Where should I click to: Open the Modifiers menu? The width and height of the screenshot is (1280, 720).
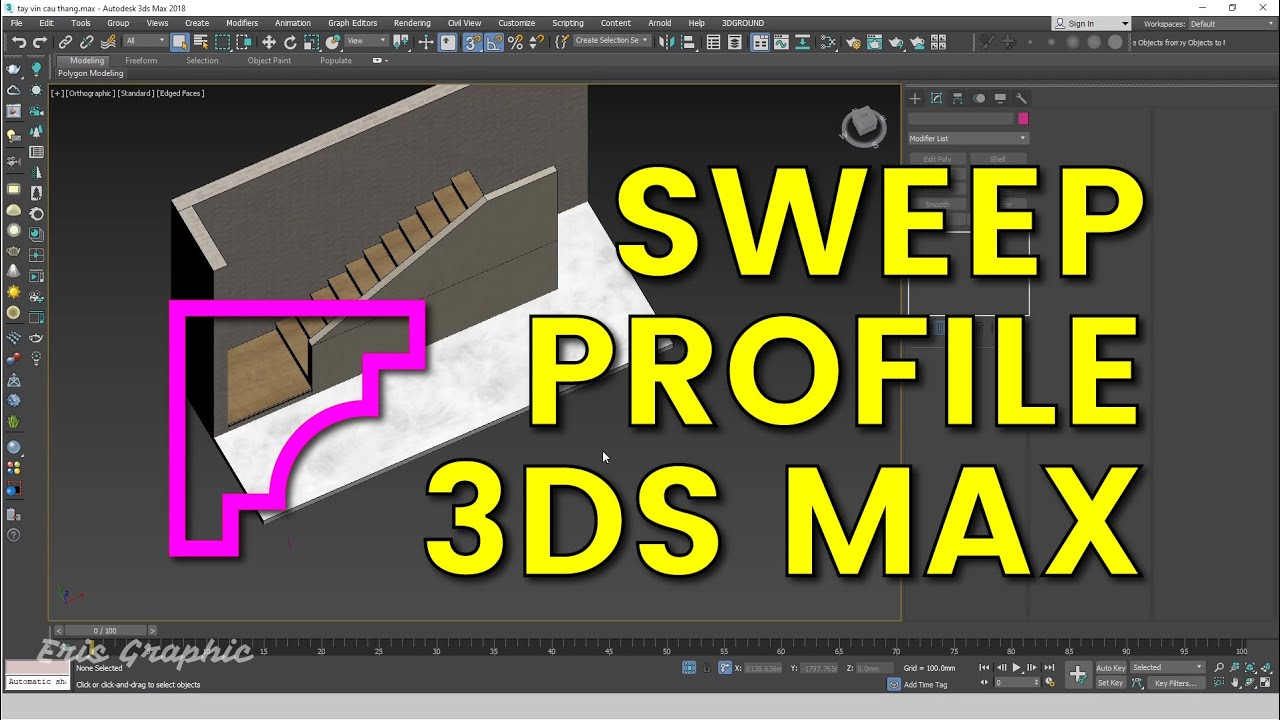(x=242, y=23)
